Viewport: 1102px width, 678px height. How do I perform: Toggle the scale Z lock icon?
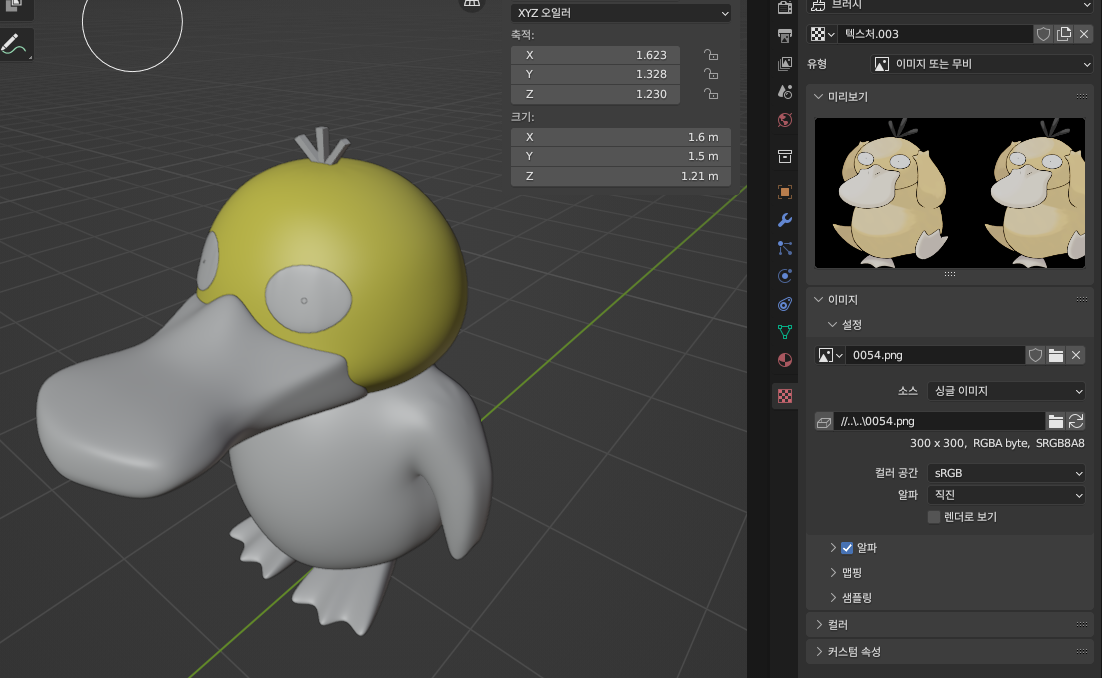point(711,94)
